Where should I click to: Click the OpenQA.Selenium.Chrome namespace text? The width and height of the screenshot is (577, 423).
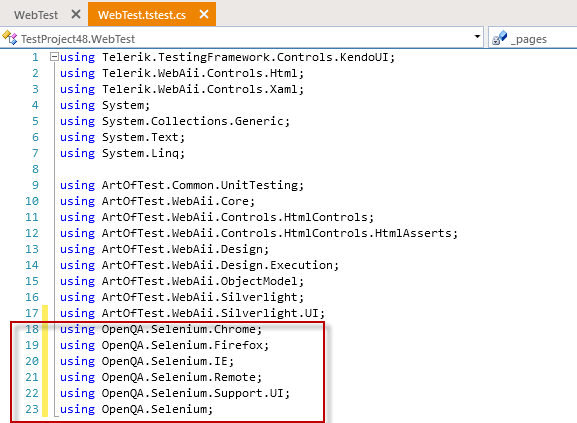click(178, 329)
